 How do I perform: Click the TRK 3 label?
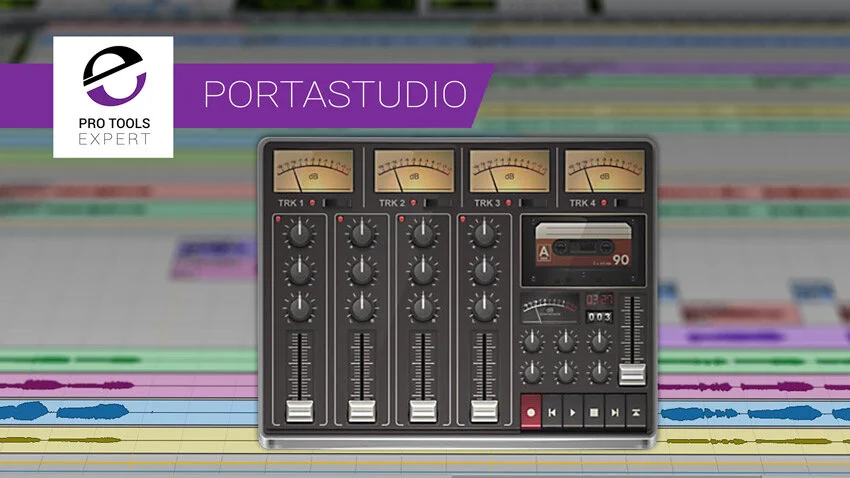pyautogui.click(x=487, y=203)
